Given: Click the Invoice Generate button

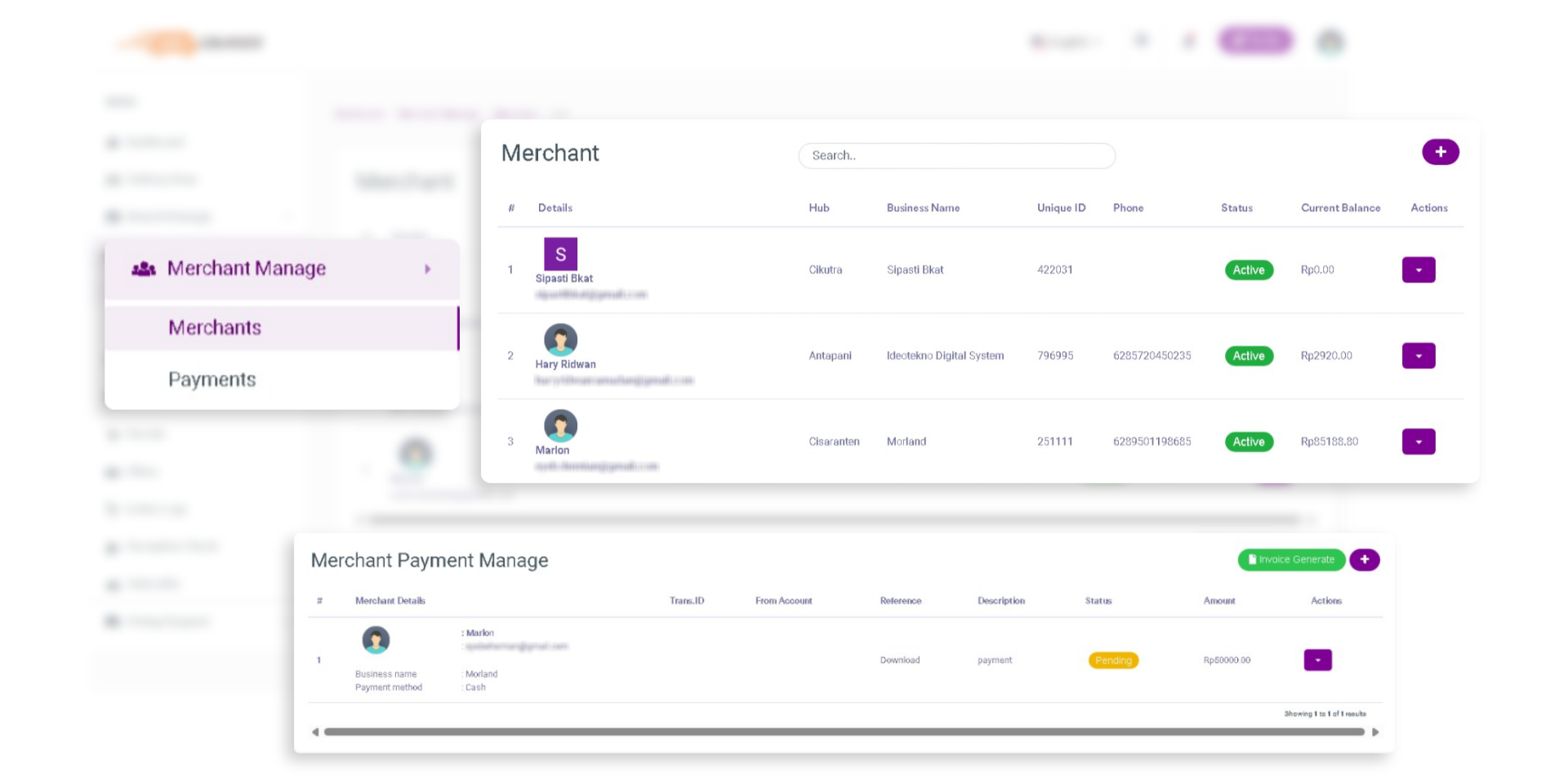Looking at the screenshot, I should [x=1291, y=560].
